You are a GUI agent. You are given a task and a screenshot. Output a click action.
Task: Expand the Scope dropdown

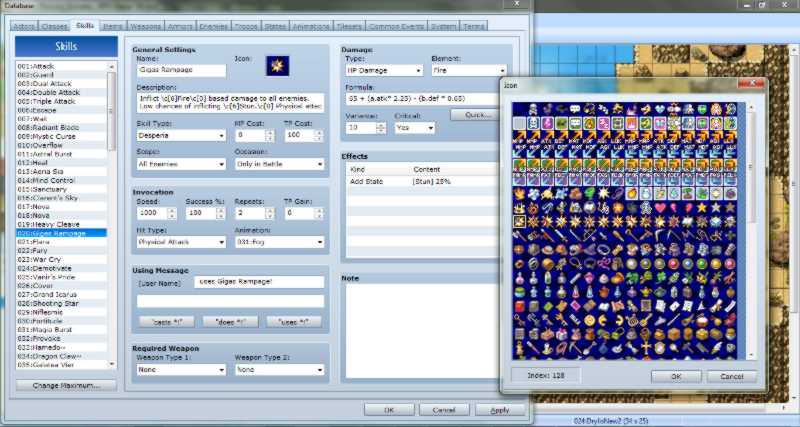click(x=179, y=164)
